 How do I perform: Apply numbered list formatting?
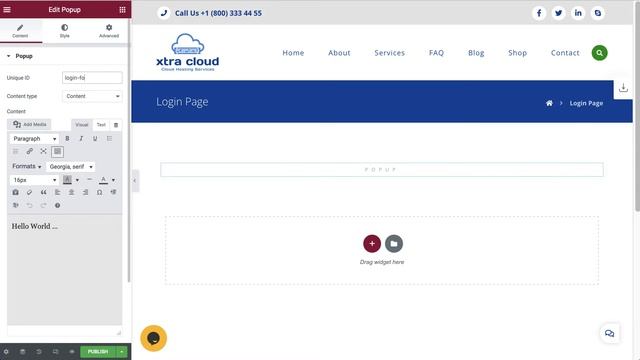pyautogui.click(x=16, y=151)
